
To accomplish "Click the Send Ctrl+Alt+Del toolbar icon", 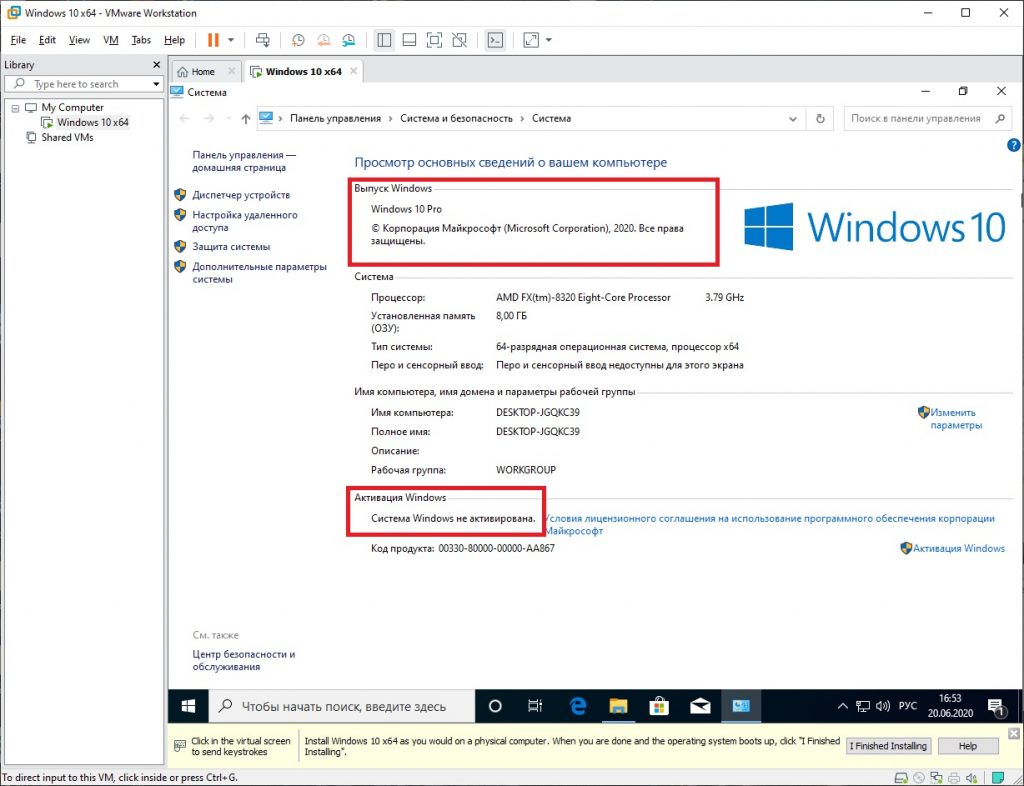I will (x=263, y=40).
